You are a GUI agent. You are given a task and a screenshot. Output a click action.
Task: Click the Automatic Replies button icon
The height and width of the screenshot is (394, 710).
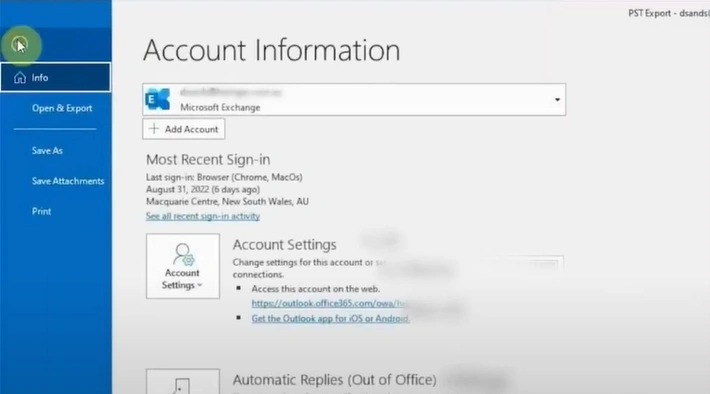point(182,385)
